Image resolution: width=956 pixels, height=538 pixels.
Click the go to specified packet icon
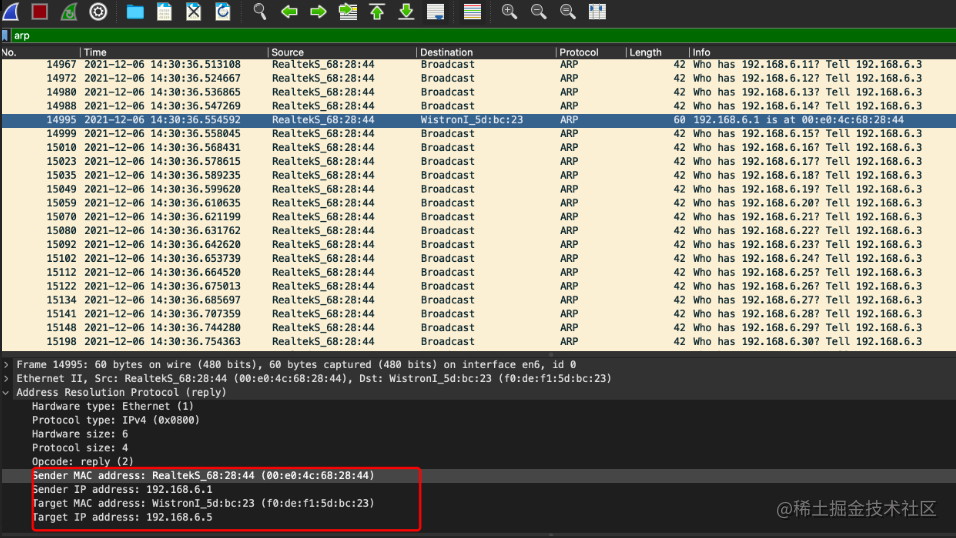tap(348, 11)
